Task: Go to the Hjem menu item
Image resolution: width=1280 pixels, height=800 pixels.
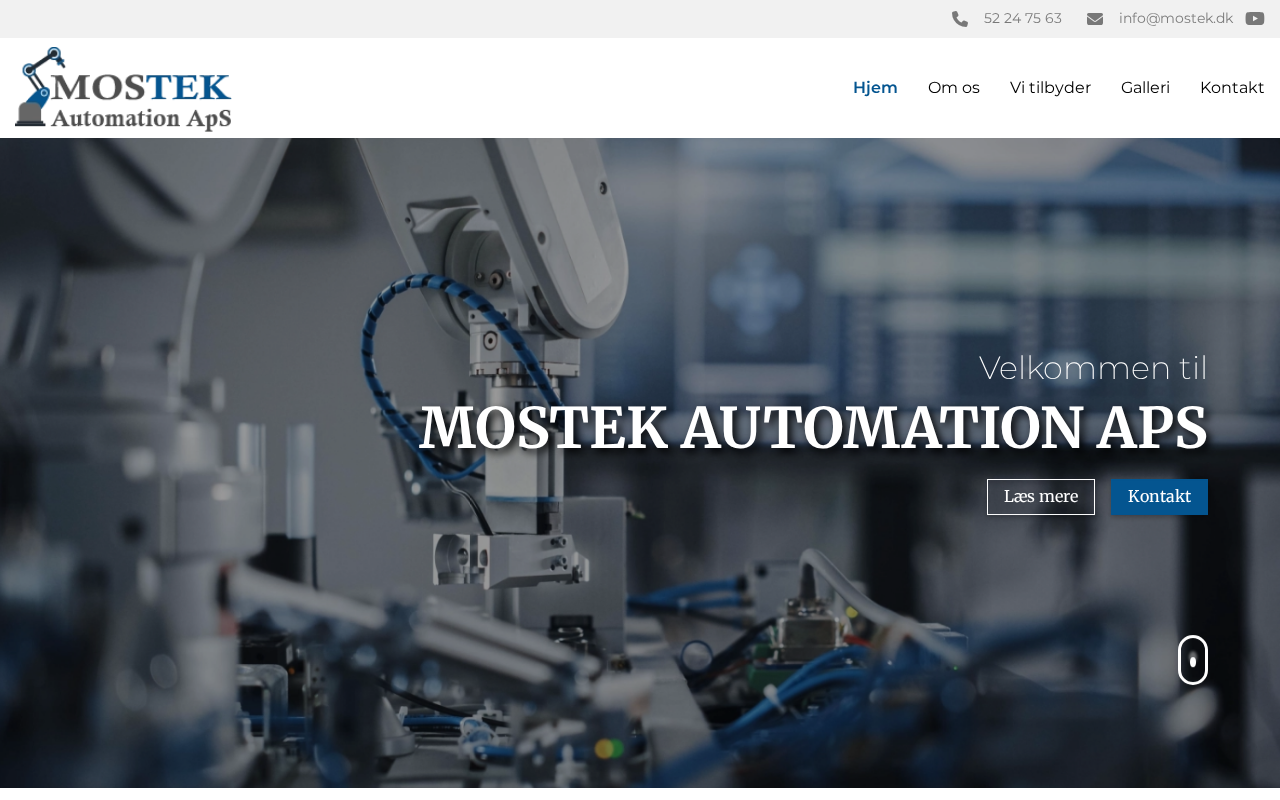Action: (x=875, y=88)
